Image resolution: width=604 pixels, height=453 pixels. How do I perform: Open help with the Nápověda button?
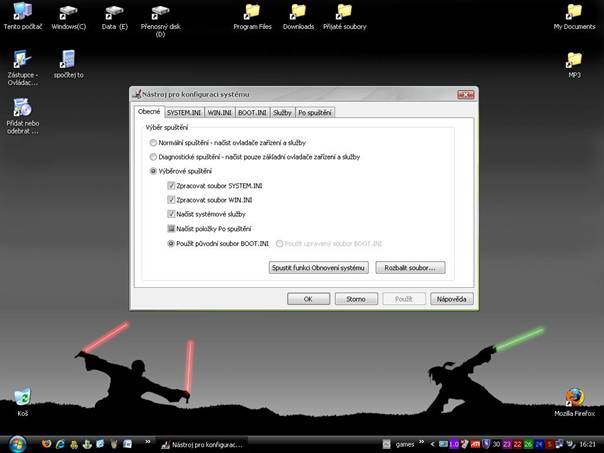point(451,299)
